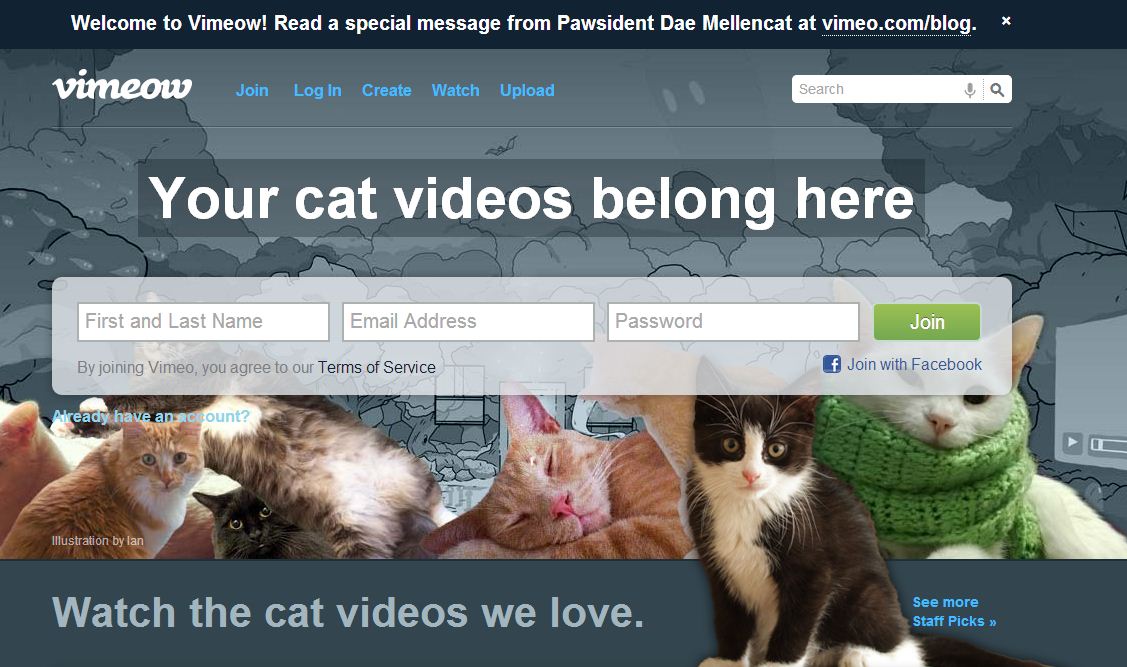Screen dimensions: 1127x667
Task: Activate the microphone voice search icon
Action: [x=970, y=90]
